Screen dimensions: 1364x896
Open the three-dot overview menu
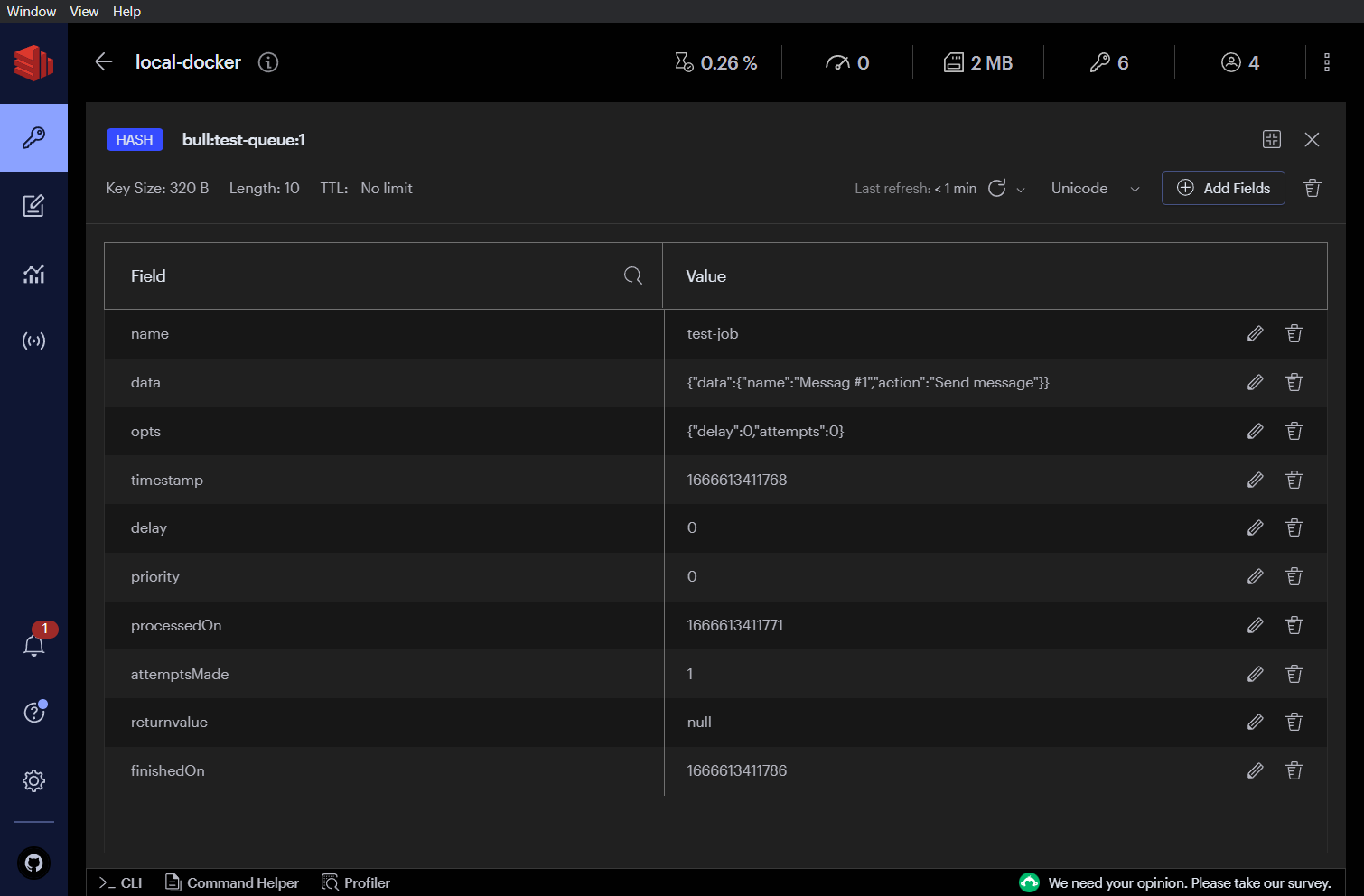(x=1326, y=62)
